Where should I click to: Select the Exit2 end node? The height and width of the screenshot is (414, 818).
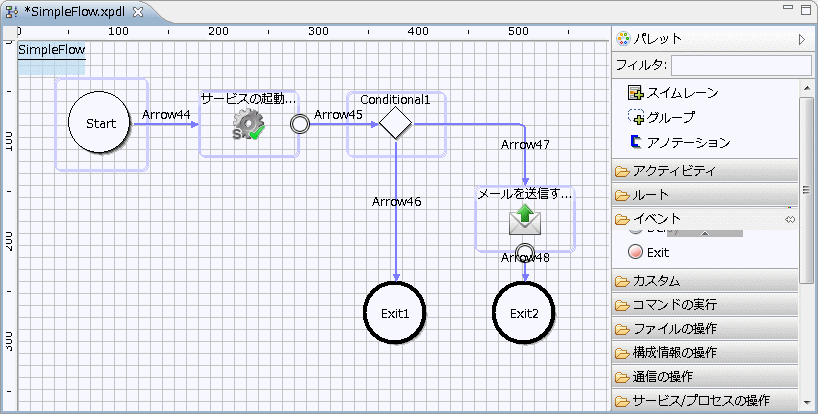coord(524,313)
